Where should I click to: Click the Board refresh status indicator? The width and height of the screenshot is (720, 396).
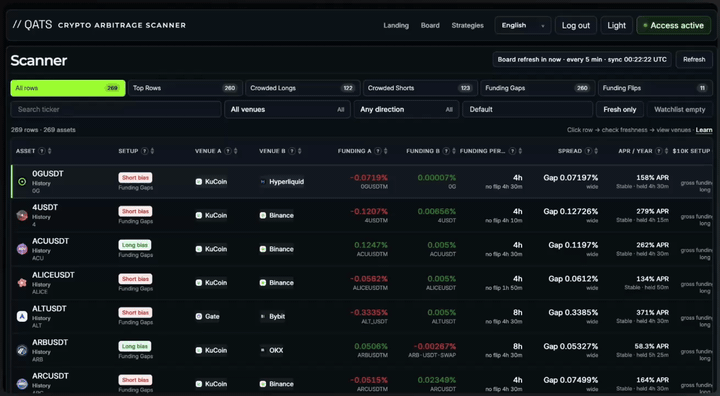(582, 60)
